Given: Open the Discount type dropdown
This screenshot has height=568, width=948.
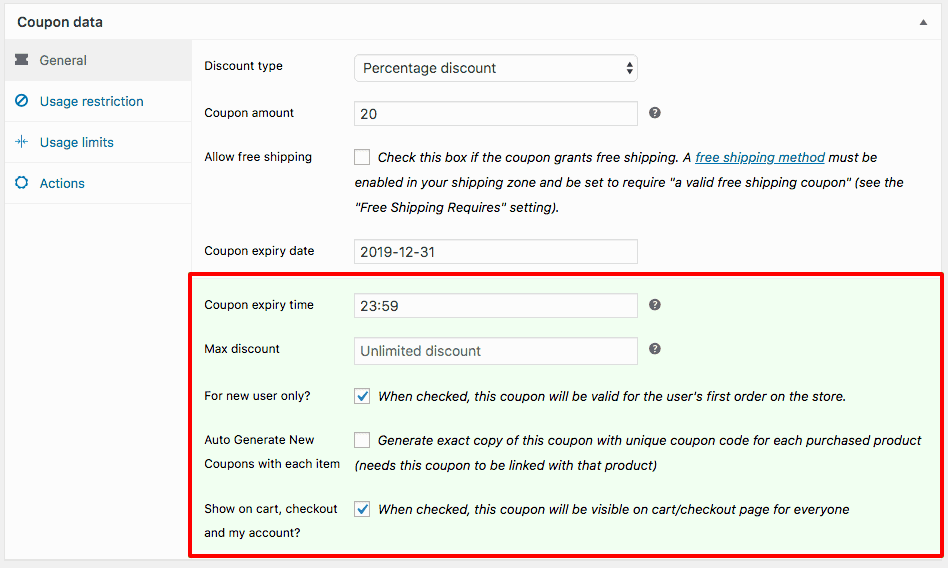Looking at the screenshot, I should point(496,68).
